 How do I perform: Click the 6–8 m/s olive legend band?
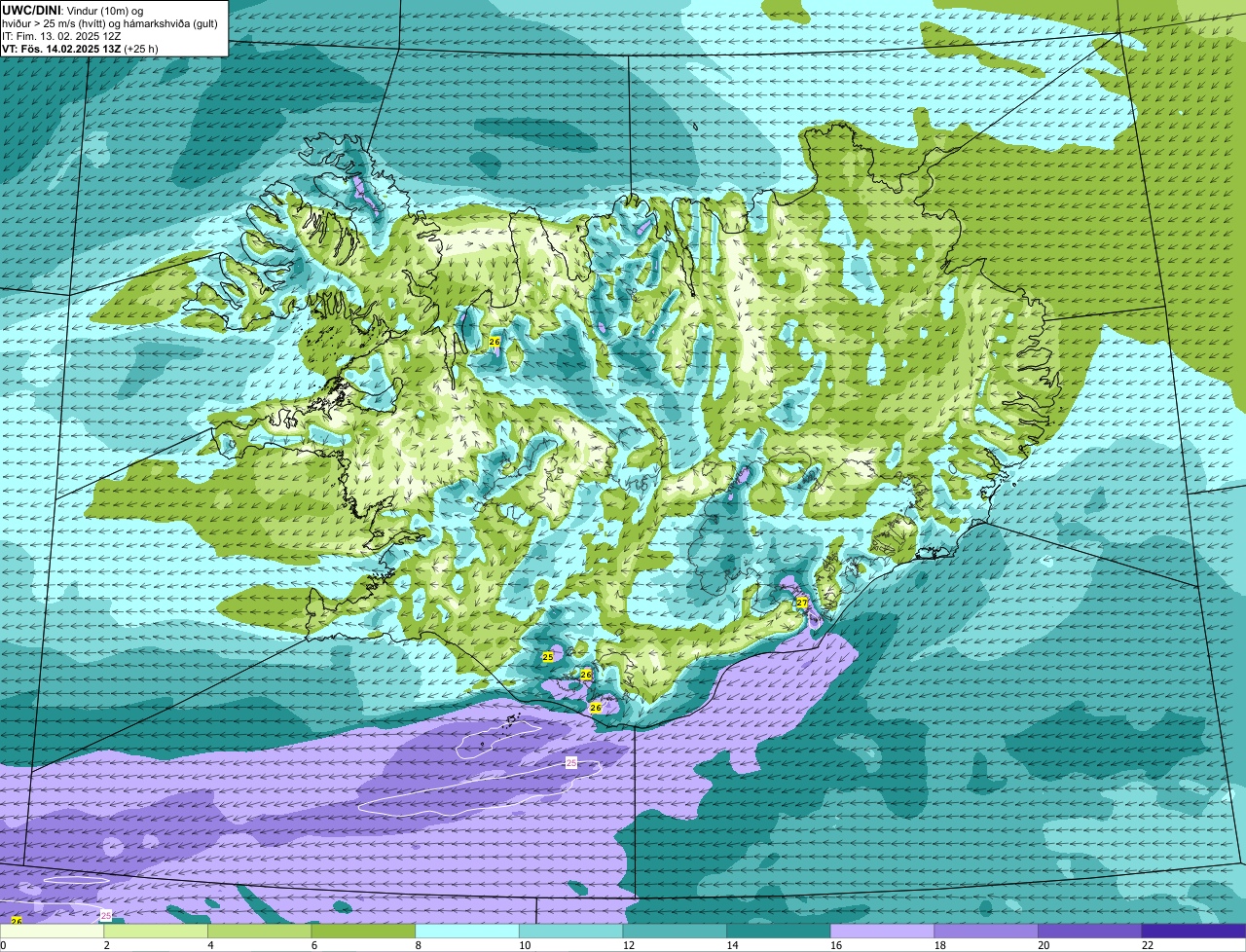click(363, 931)
